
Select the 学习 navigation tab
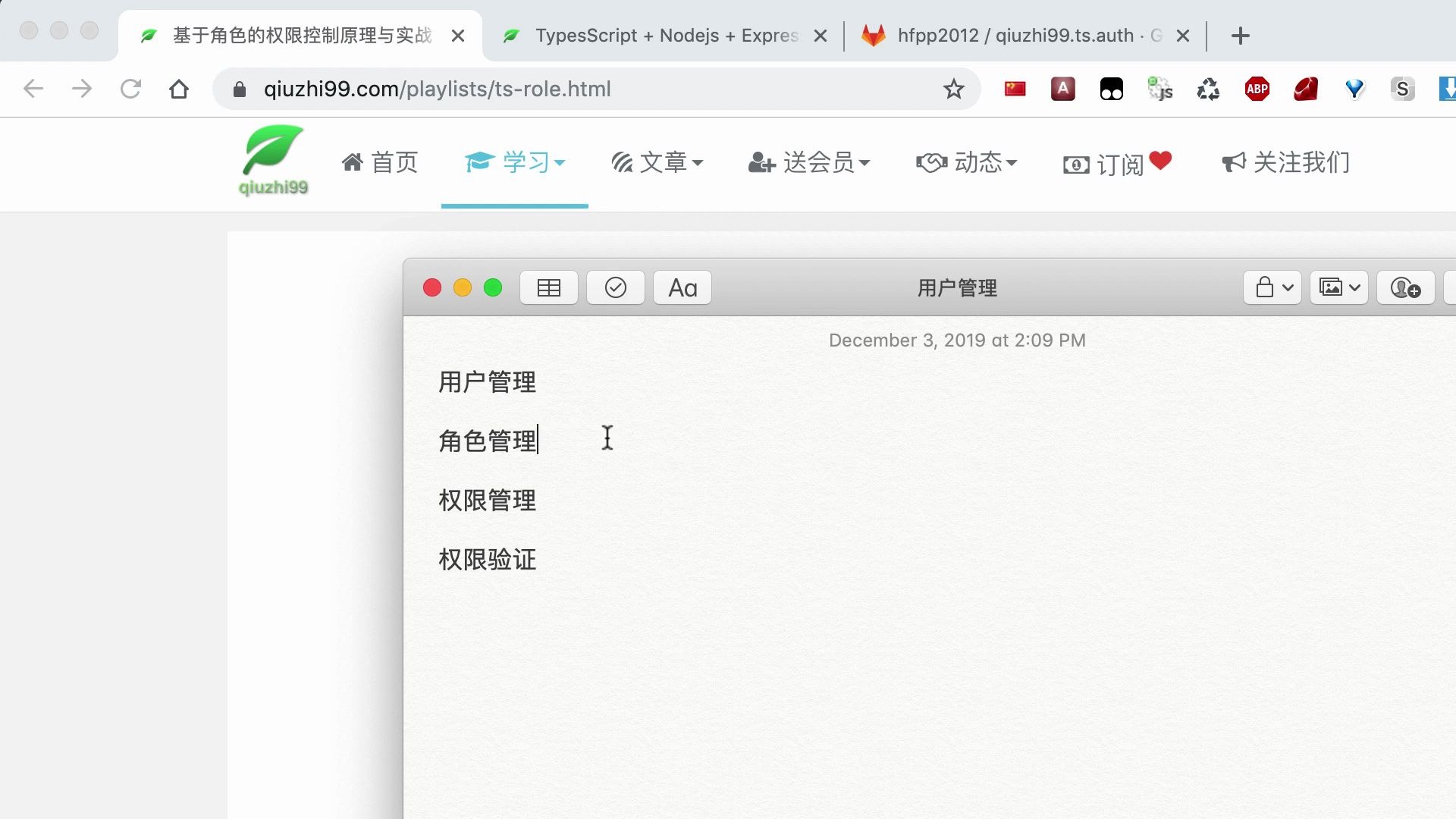[x=514, y=163]
